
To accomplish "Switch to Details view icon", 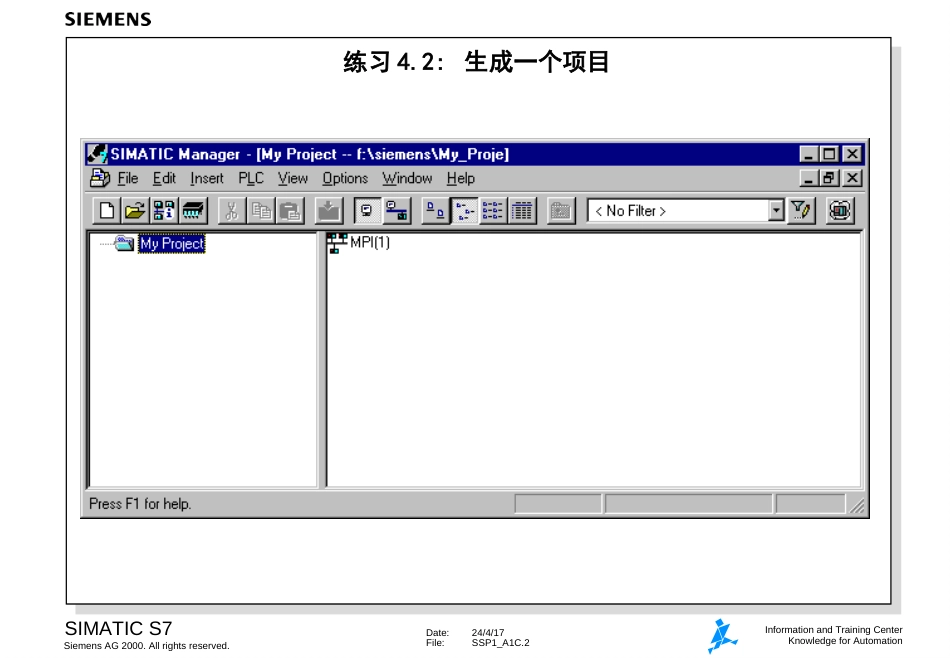I will (x=522, y=211).
